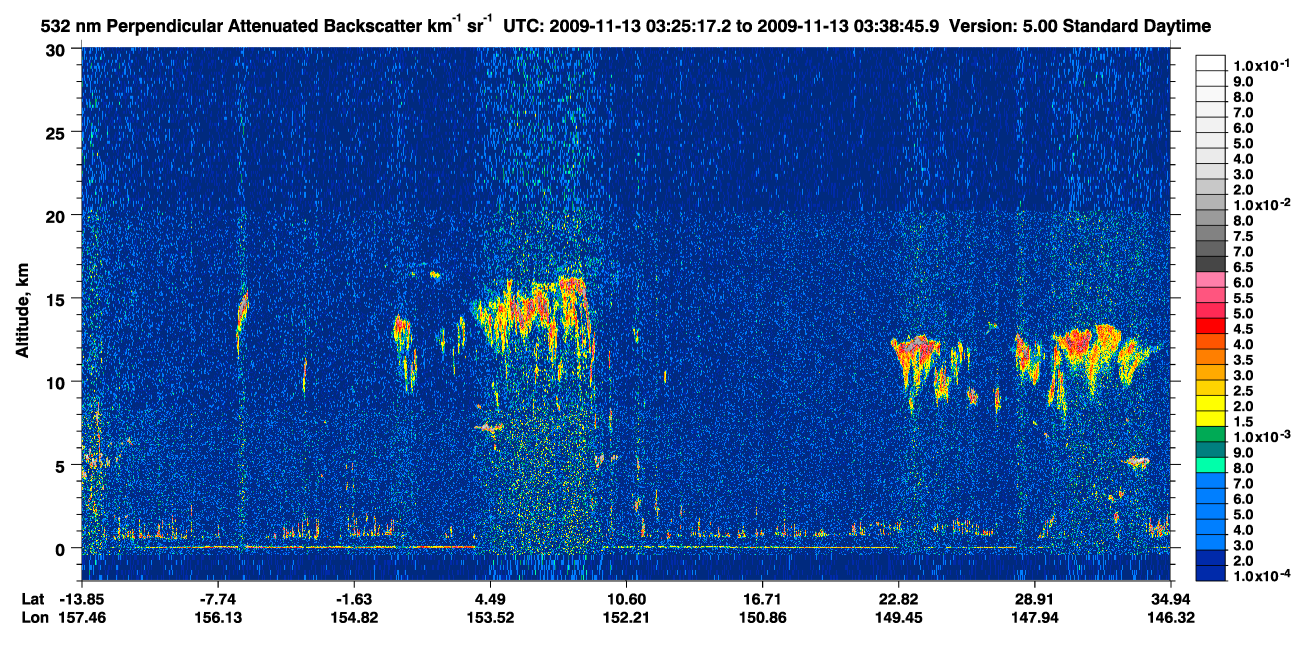
Task: Click the color scale label '2.5'
Action: (x=1244, y=391)
